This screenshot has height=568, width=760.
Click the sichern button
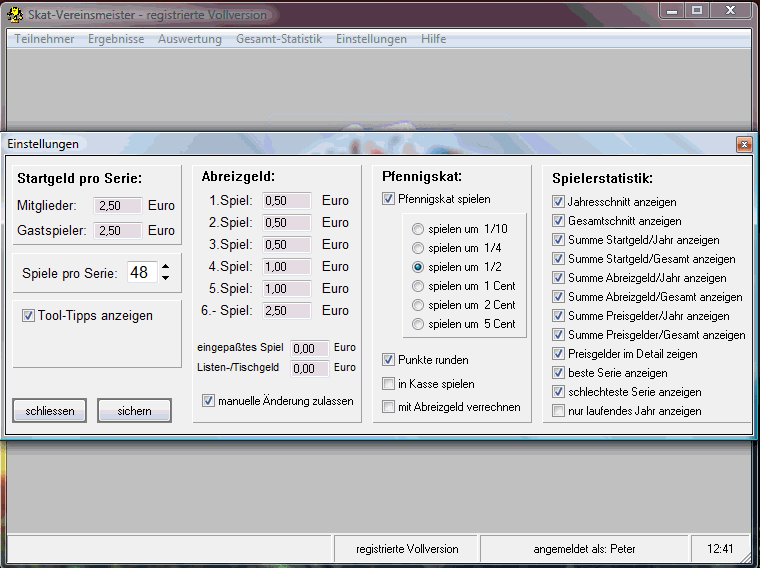[134, 410]
